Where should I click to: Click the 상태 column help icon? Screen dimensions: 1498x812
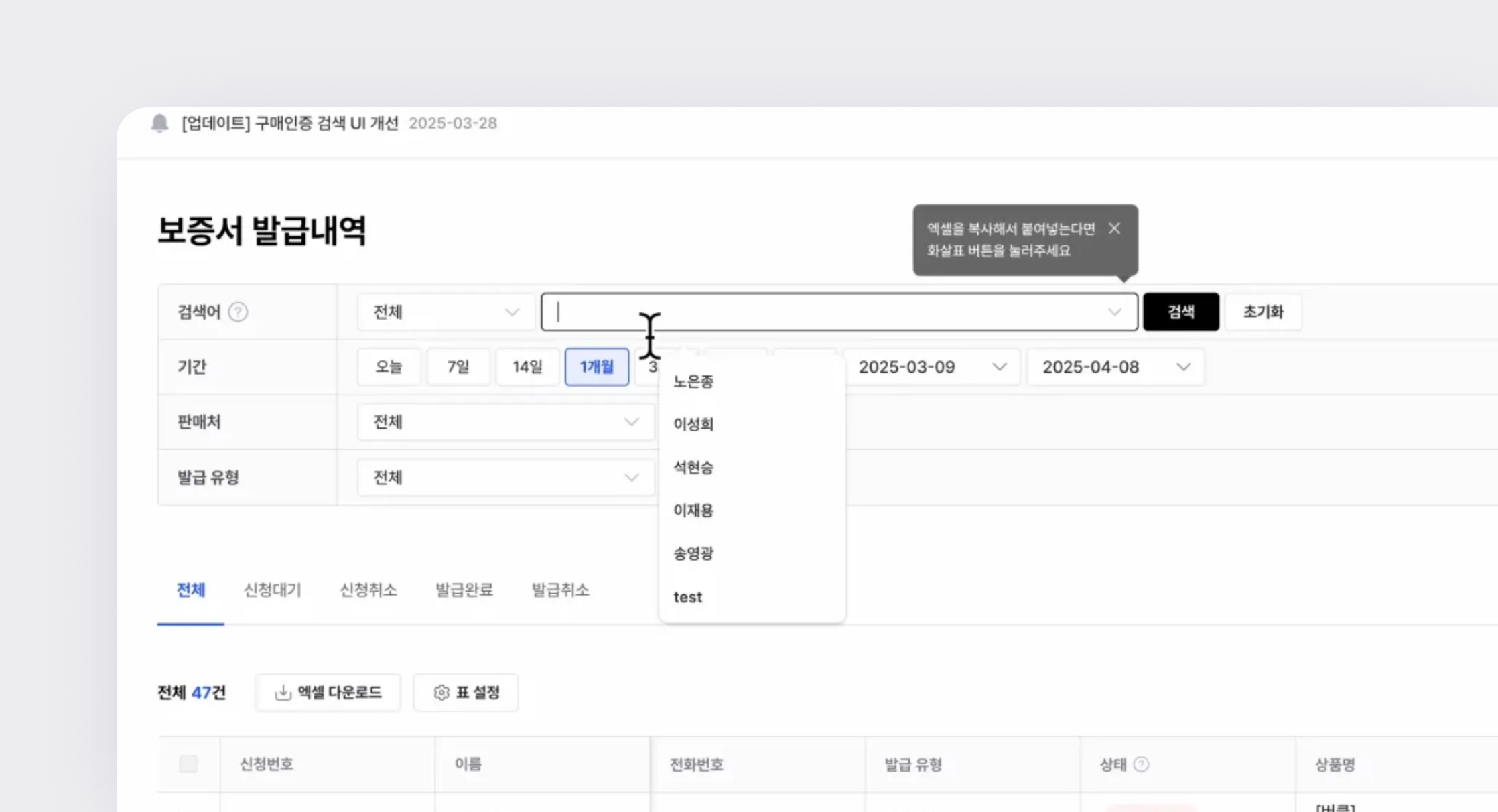(1142, 764)
